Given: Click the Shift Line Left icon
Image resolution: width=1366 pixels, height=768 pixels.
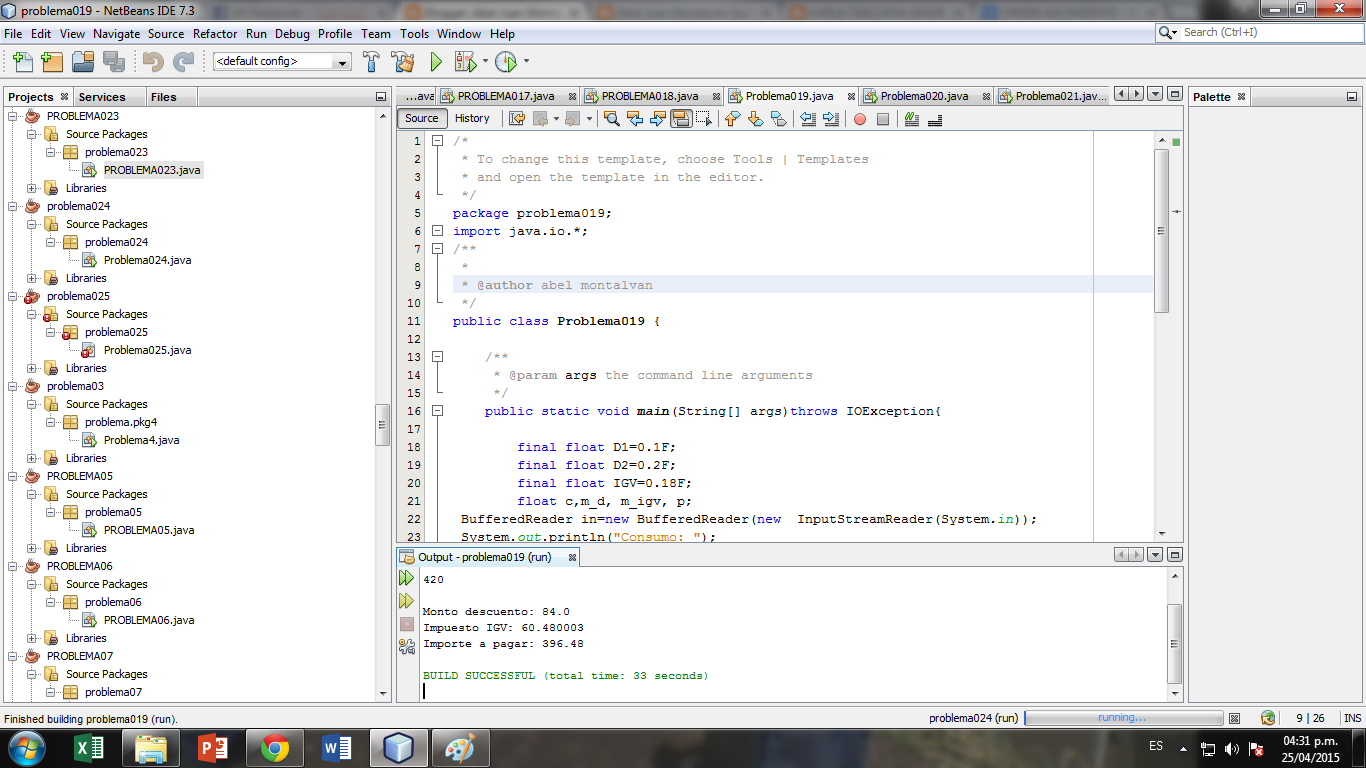Looking at the screenshot, I should coord(807,118).
